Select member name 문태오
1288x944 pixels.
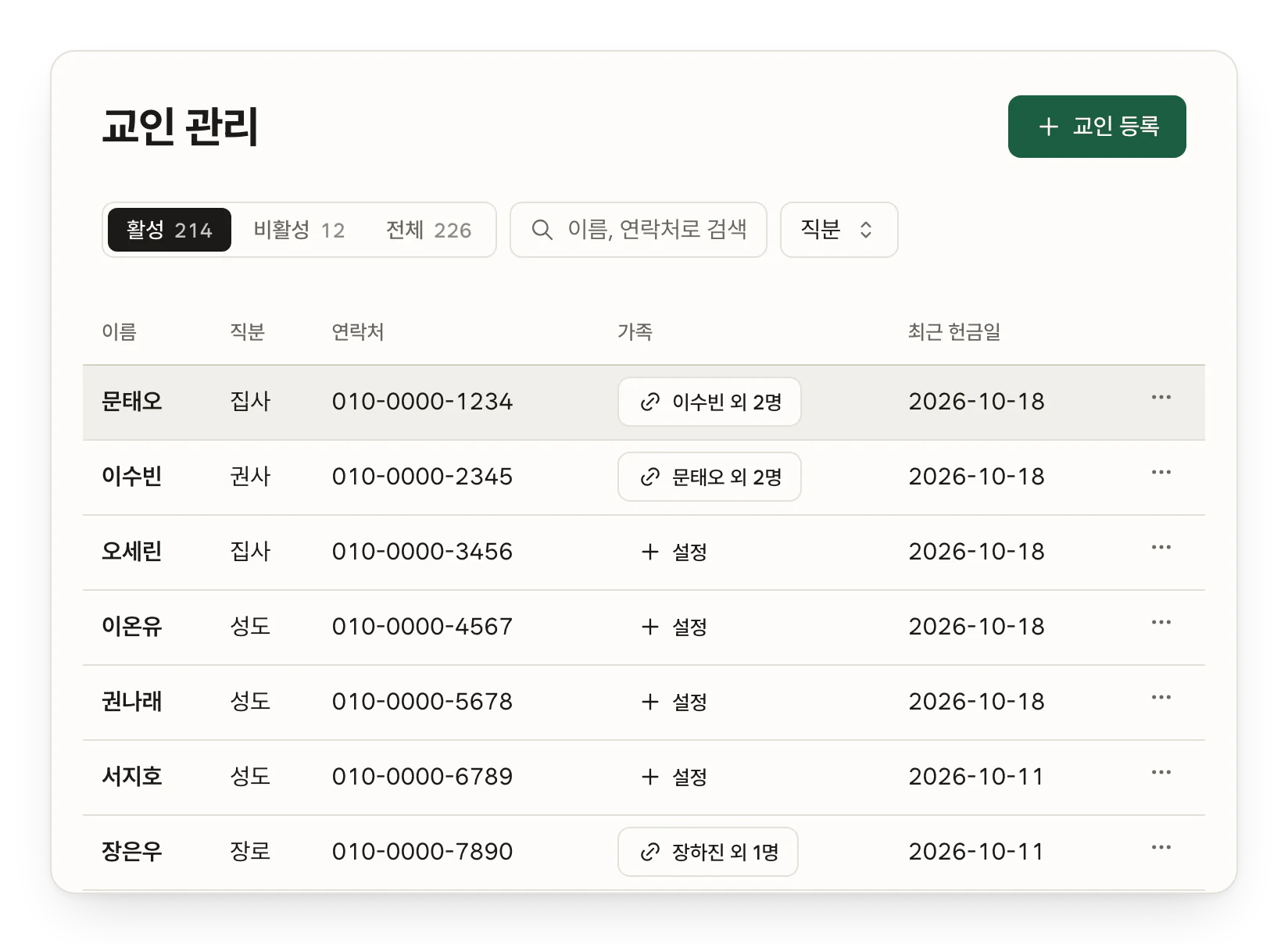131,402
